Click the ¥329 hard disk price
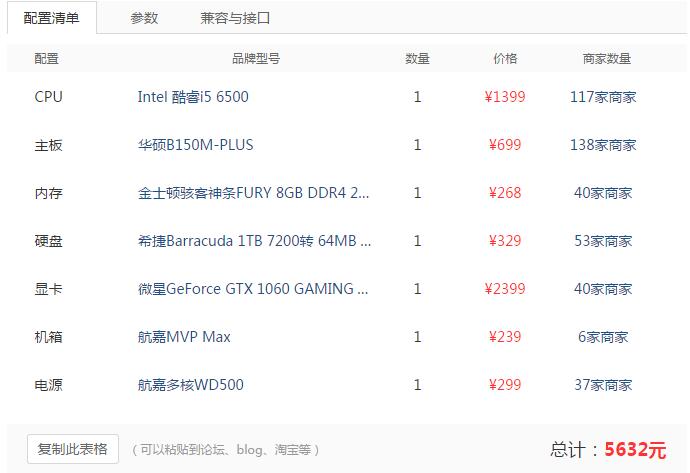690x473 pixels. point(505,241)
